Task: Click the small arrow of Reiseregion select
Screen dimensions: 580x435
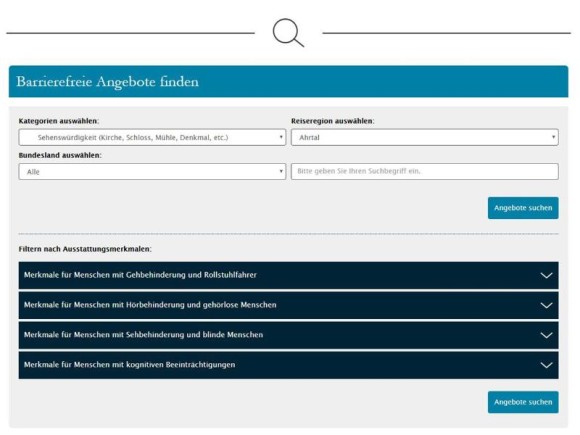Action: pos(553,137)
